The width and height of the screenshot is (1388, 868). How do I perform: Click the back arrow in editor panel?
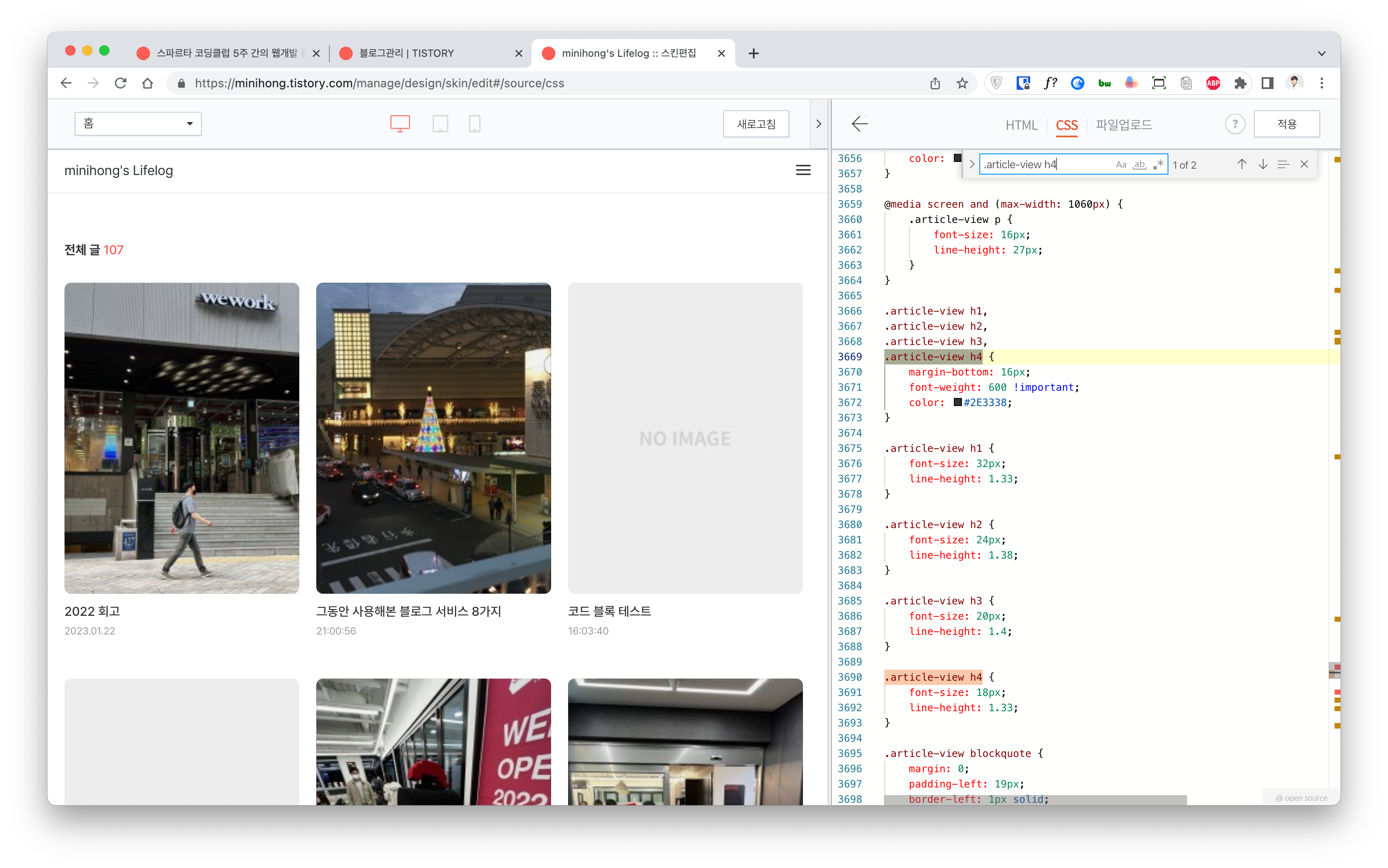click(859, 123)
